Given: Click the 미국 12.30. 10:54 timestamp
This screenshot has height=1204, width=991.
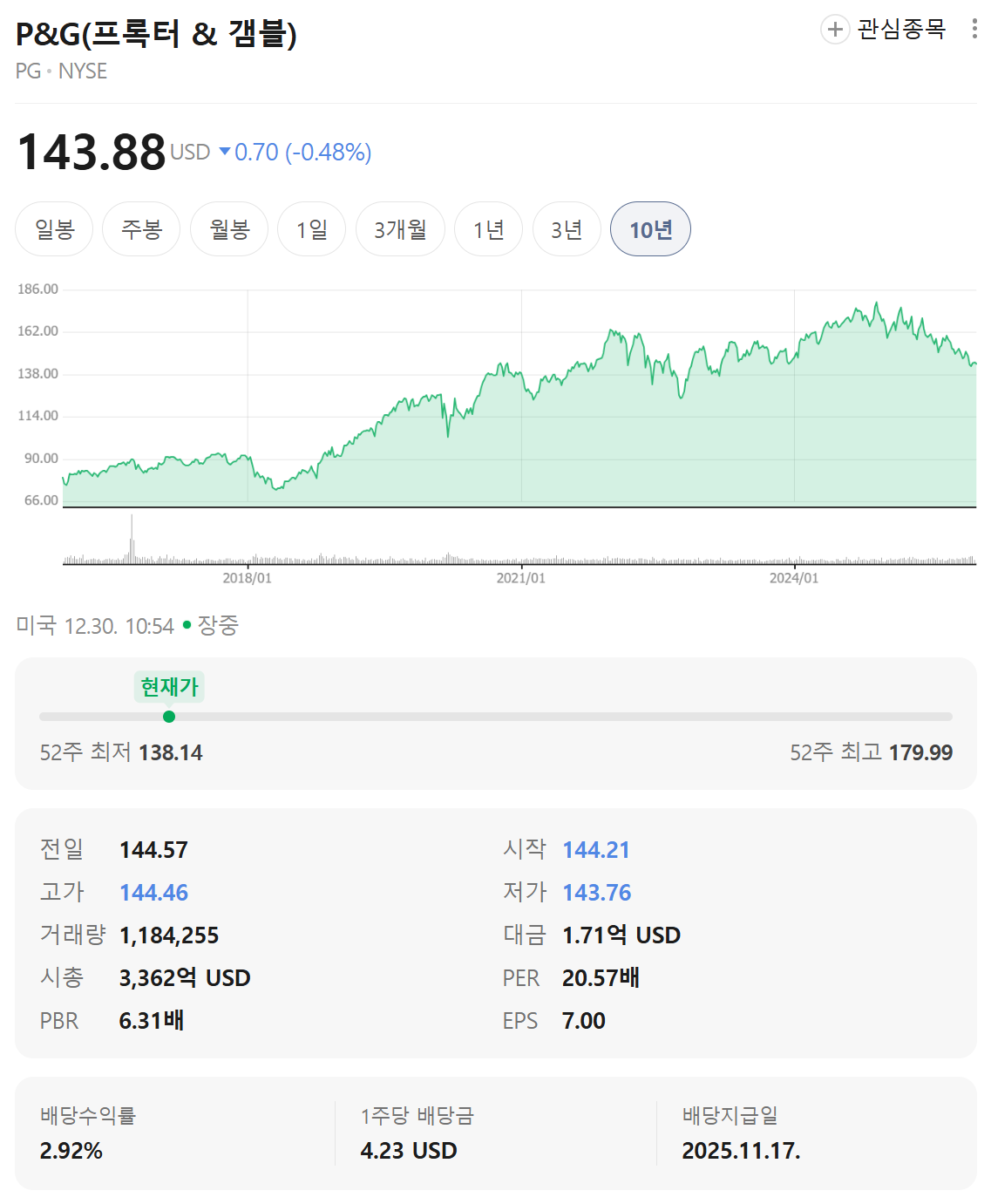Looking at the screenshot, I should [95, 626].
